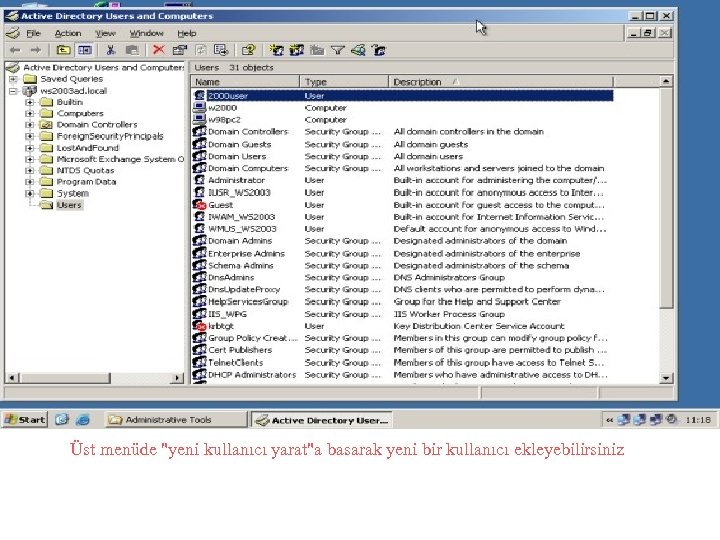The width and height of the screenshot is (720, 540).
Task: Click the filter funnel icon
Action: [x=338, y=50]
